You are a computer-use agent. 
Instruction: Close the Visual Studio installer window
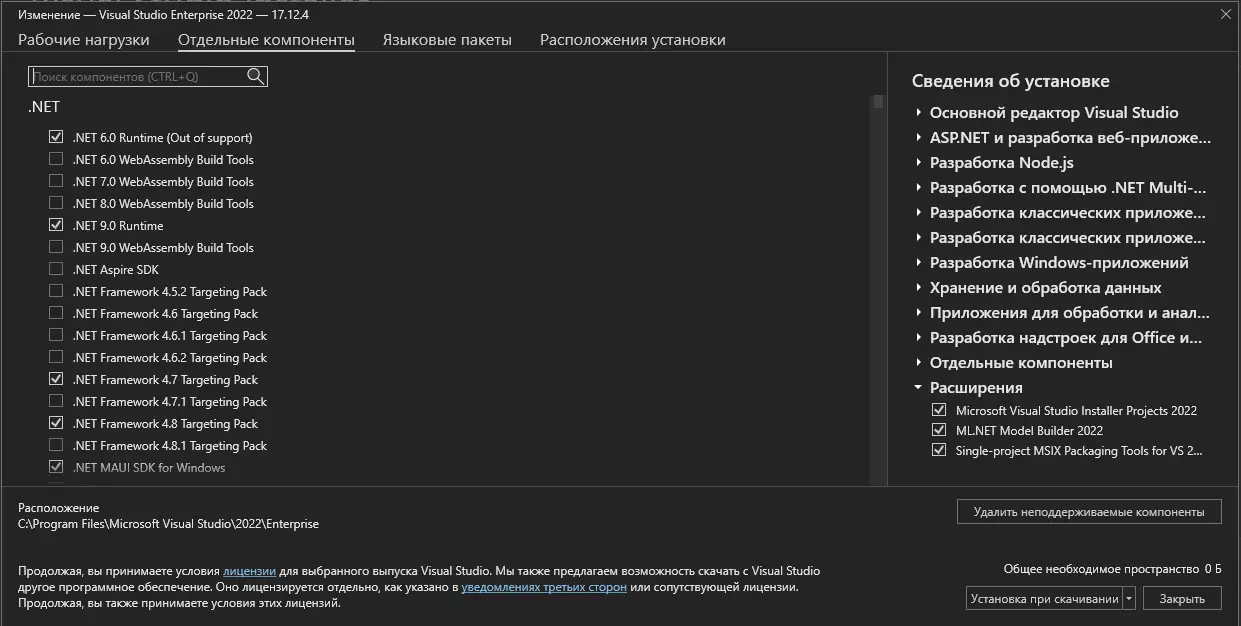1225,14
